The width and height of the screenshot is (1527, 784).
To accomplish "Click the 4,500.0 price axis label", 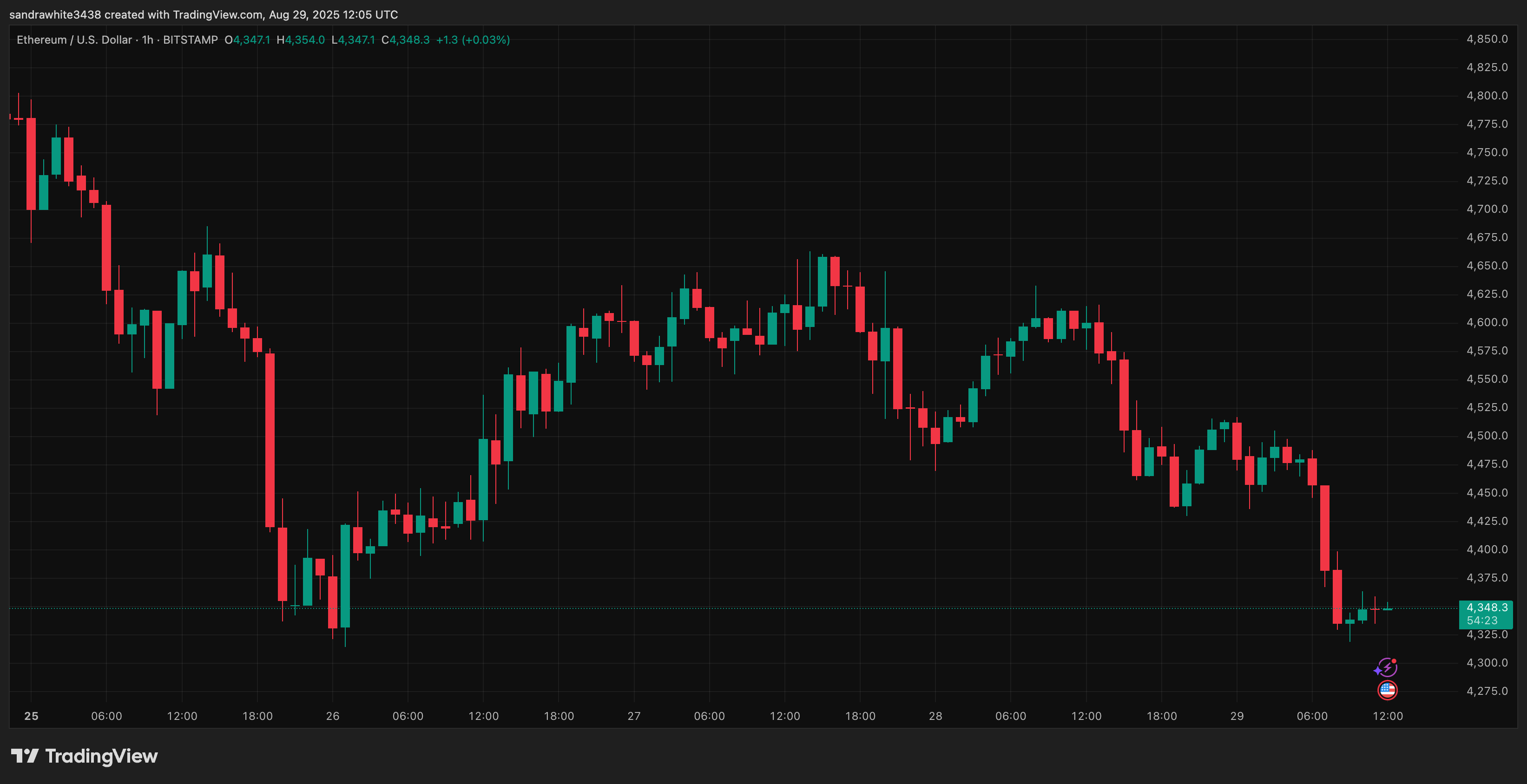I will tap(1487, 436).
